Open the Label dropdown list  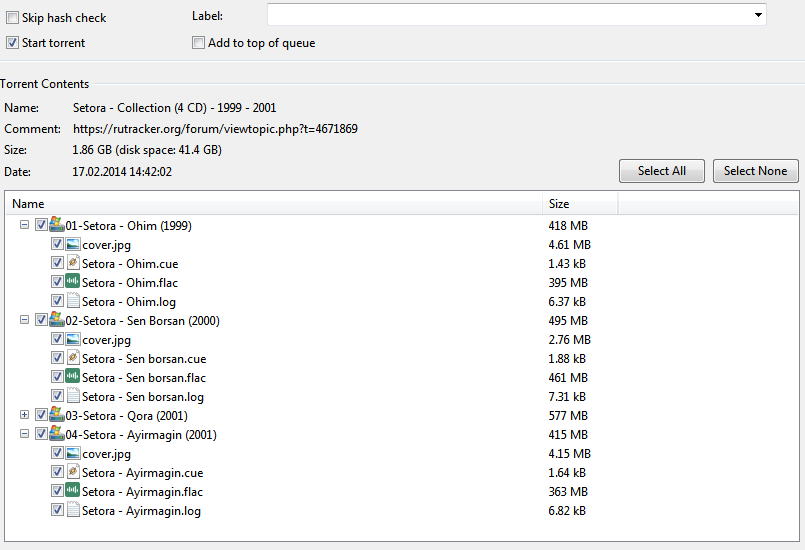click(x=758, y=16)
